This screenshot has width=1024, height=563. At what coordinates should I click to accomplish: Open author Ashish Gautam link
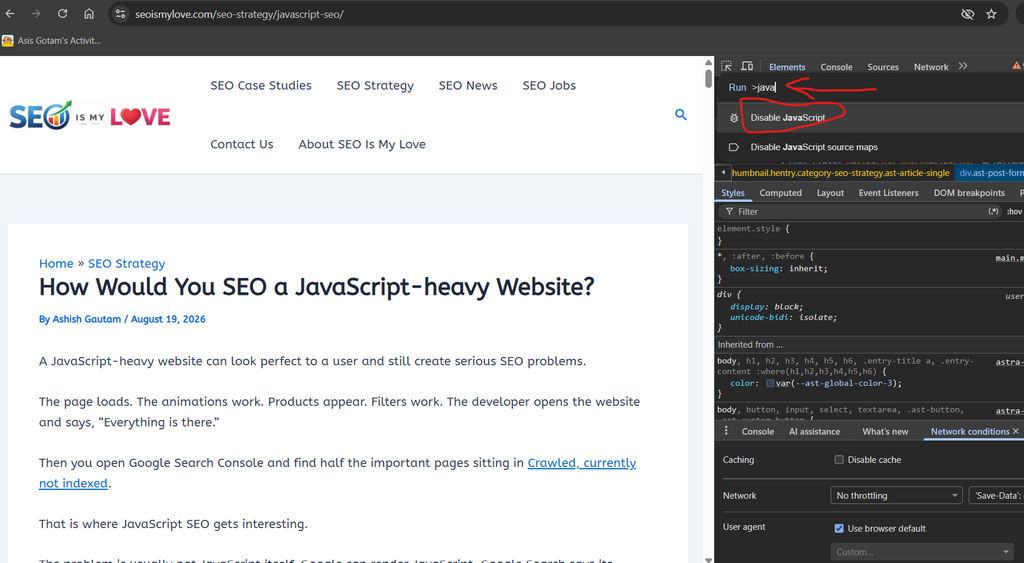87,319
